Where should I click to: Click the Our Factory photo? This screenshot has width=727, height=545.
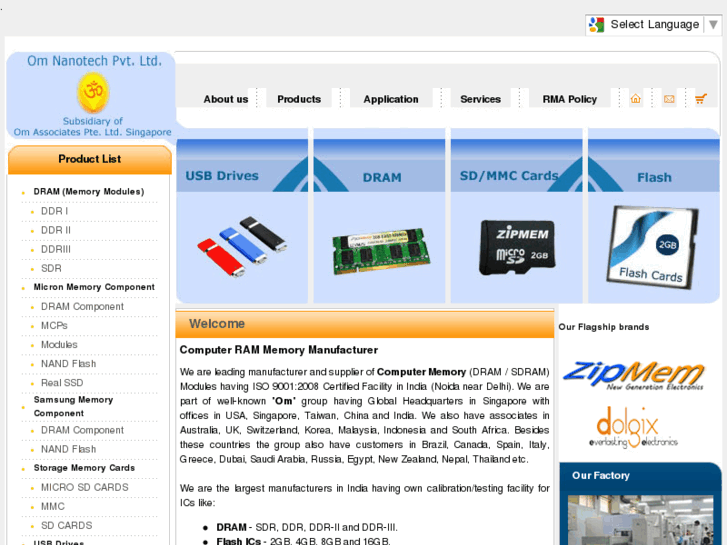point(640,520)
